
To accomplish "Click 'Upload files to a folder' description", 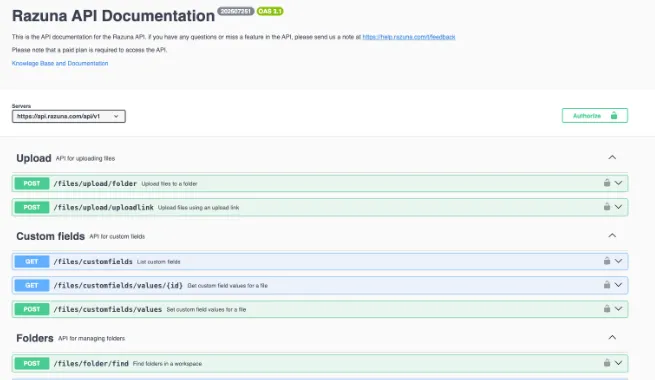I will (169, 184).
